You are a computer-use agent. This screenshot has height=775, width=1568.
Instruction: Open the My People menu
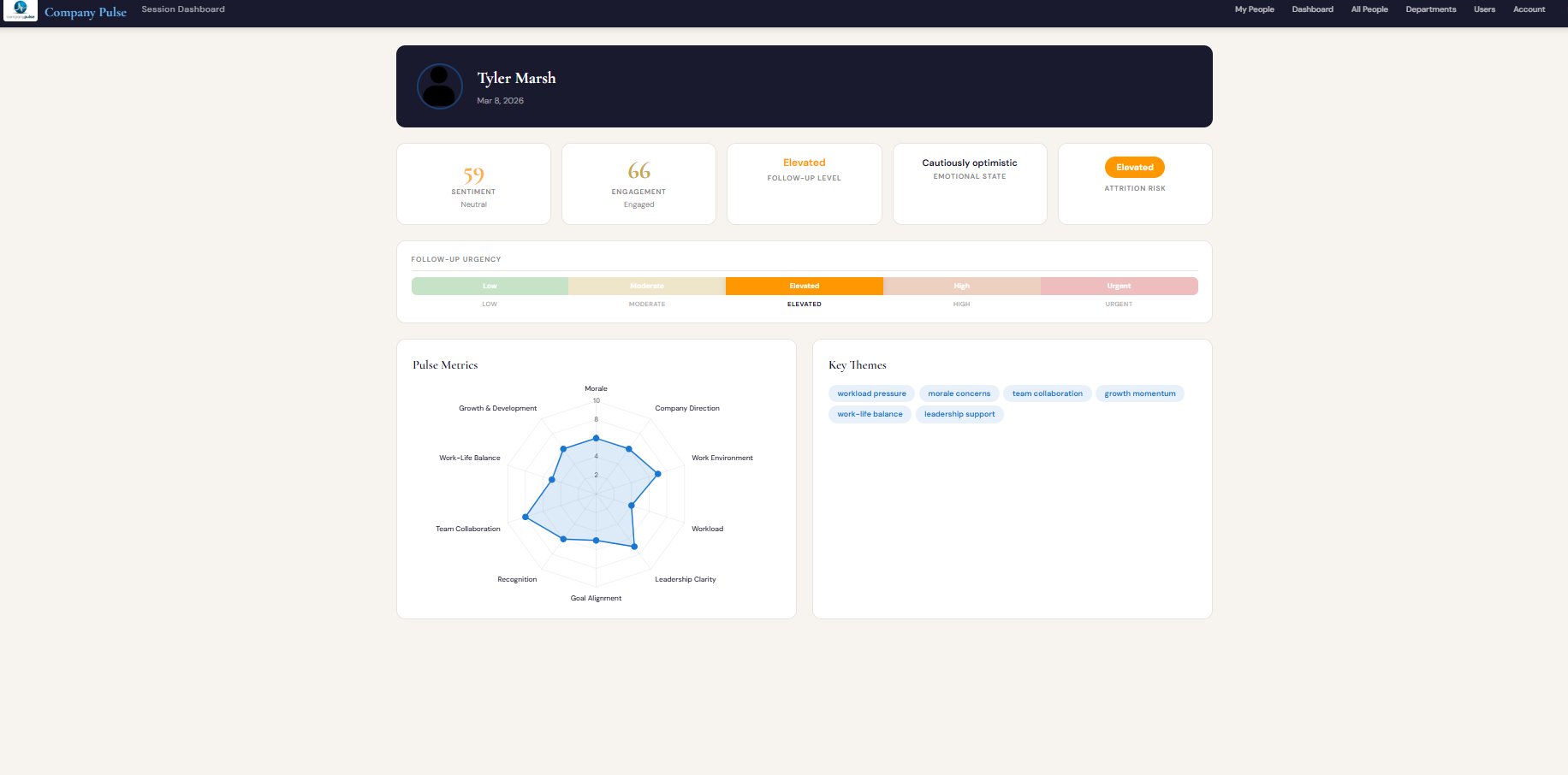point(1254,9)
